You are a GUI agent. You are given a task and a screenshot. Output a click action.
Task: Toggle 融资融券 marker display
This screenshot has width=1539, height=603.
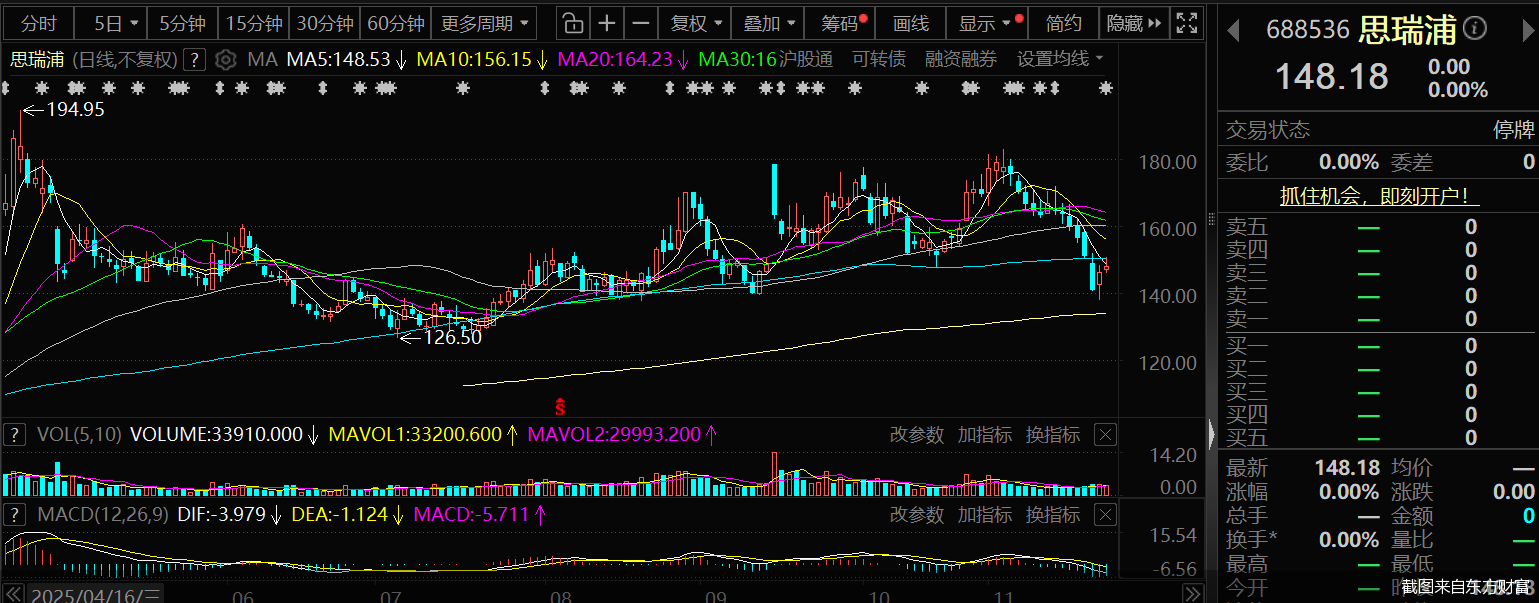961,60
